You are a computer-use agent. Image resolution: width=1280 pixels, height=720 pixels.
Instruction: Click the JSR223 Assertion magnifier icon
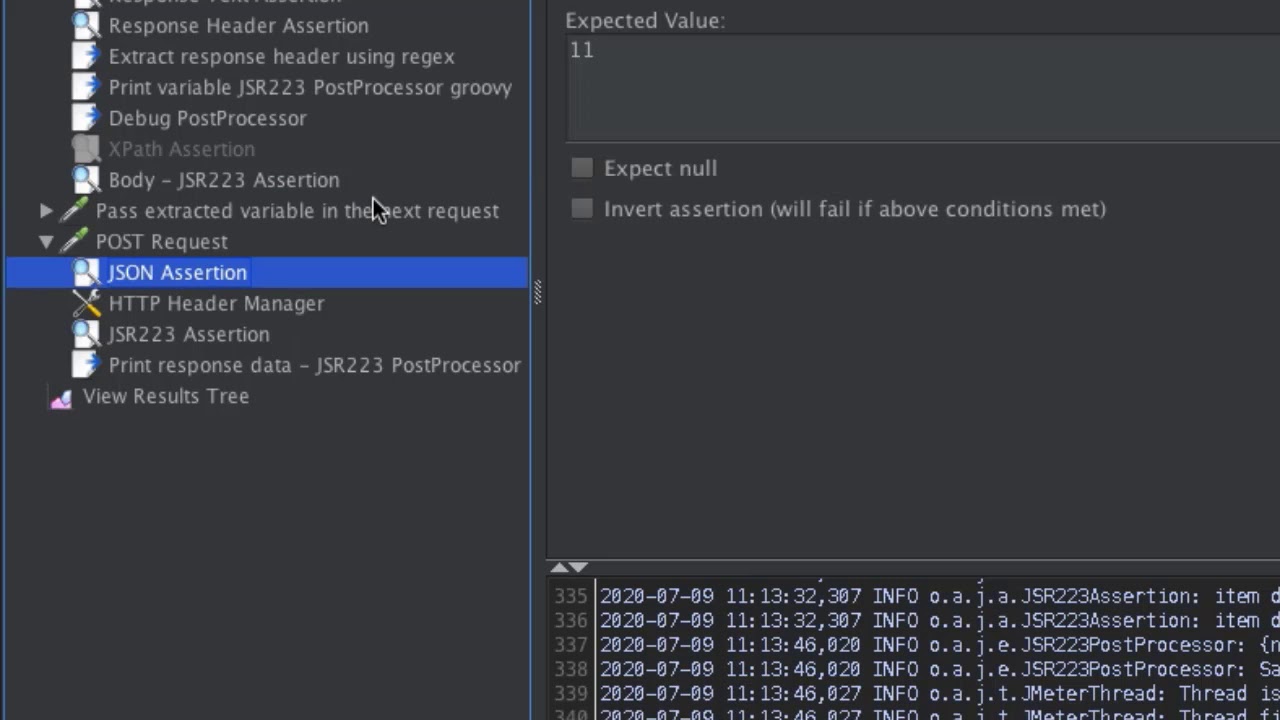pyautogui.click(x=86, y=335)
